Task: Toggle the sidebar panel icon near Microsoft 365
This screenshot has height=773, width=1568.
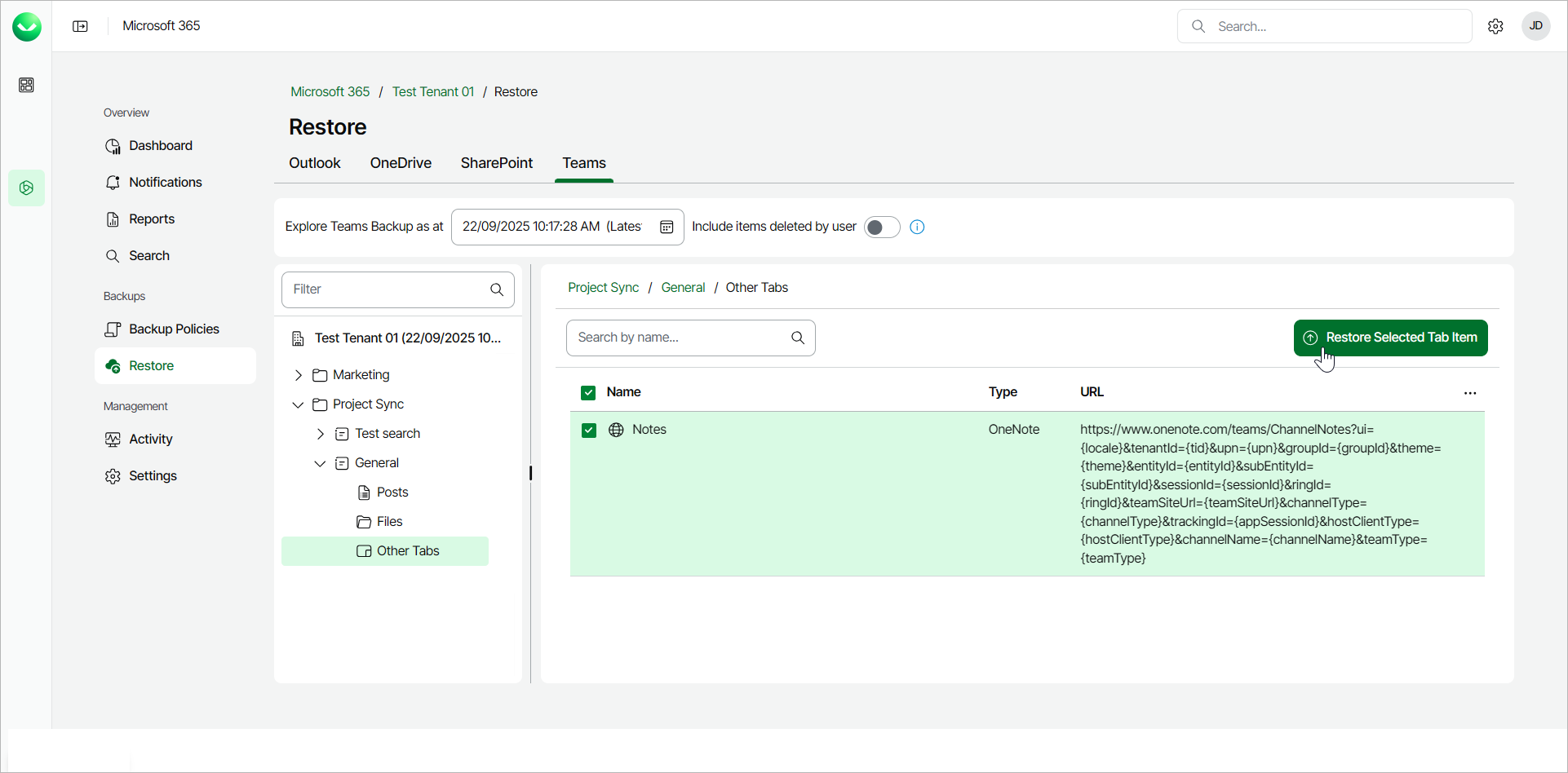Action: point(80,26)
